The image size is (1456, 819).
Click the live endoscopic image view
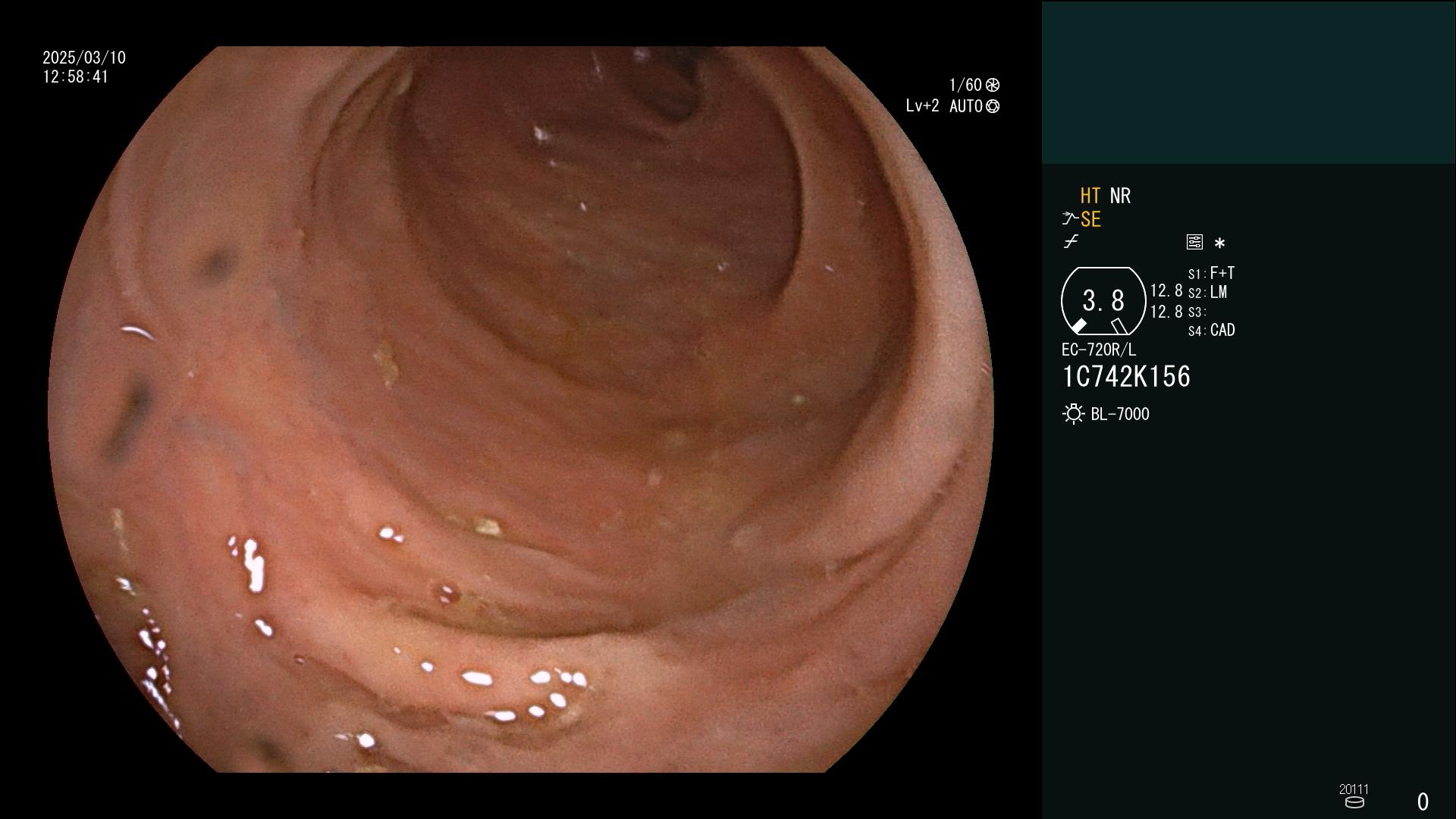click(x=520, y=409)
